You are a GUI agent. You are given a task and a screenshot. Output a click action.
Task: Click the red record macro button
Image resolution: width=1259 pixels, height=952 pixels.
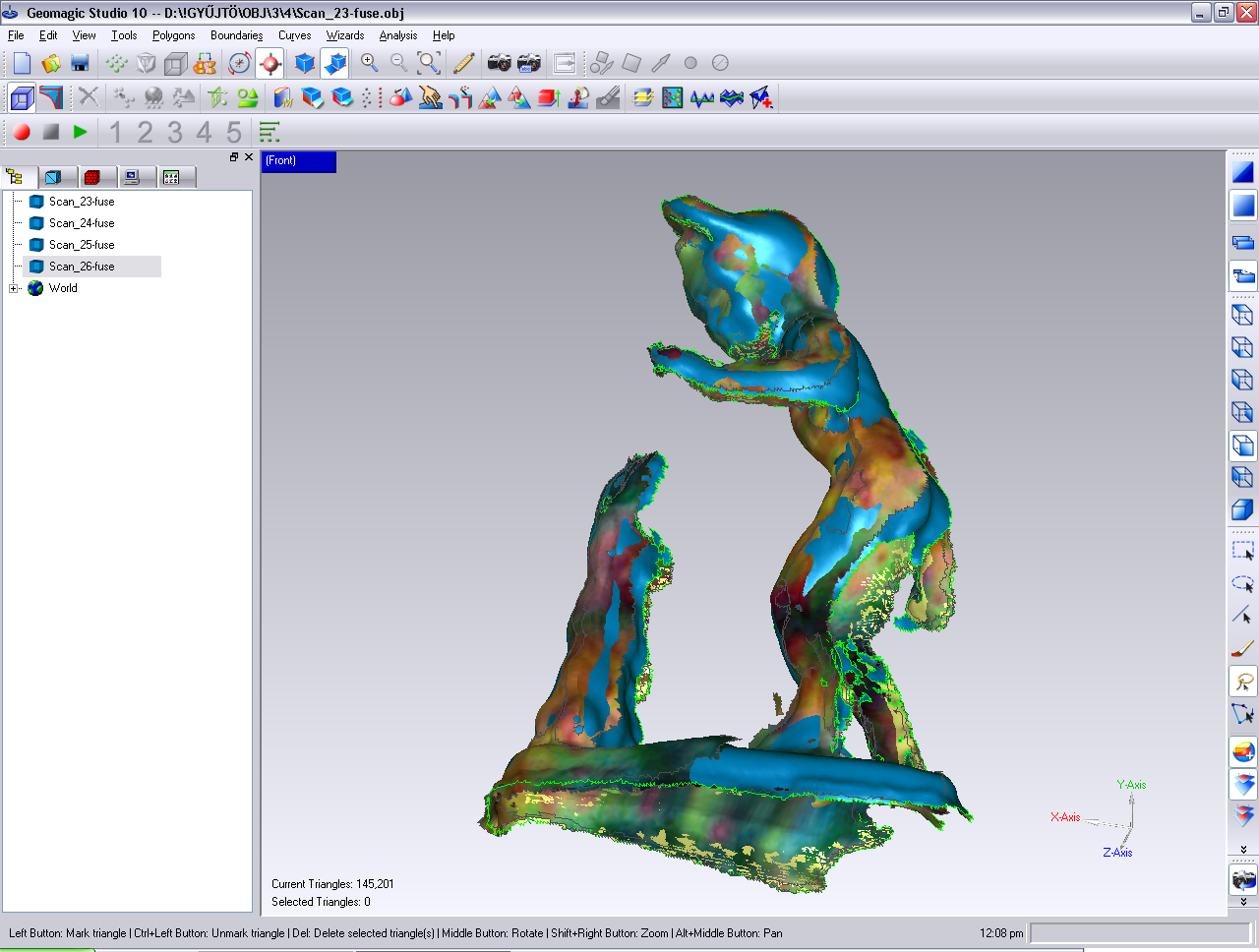(22, 132)
